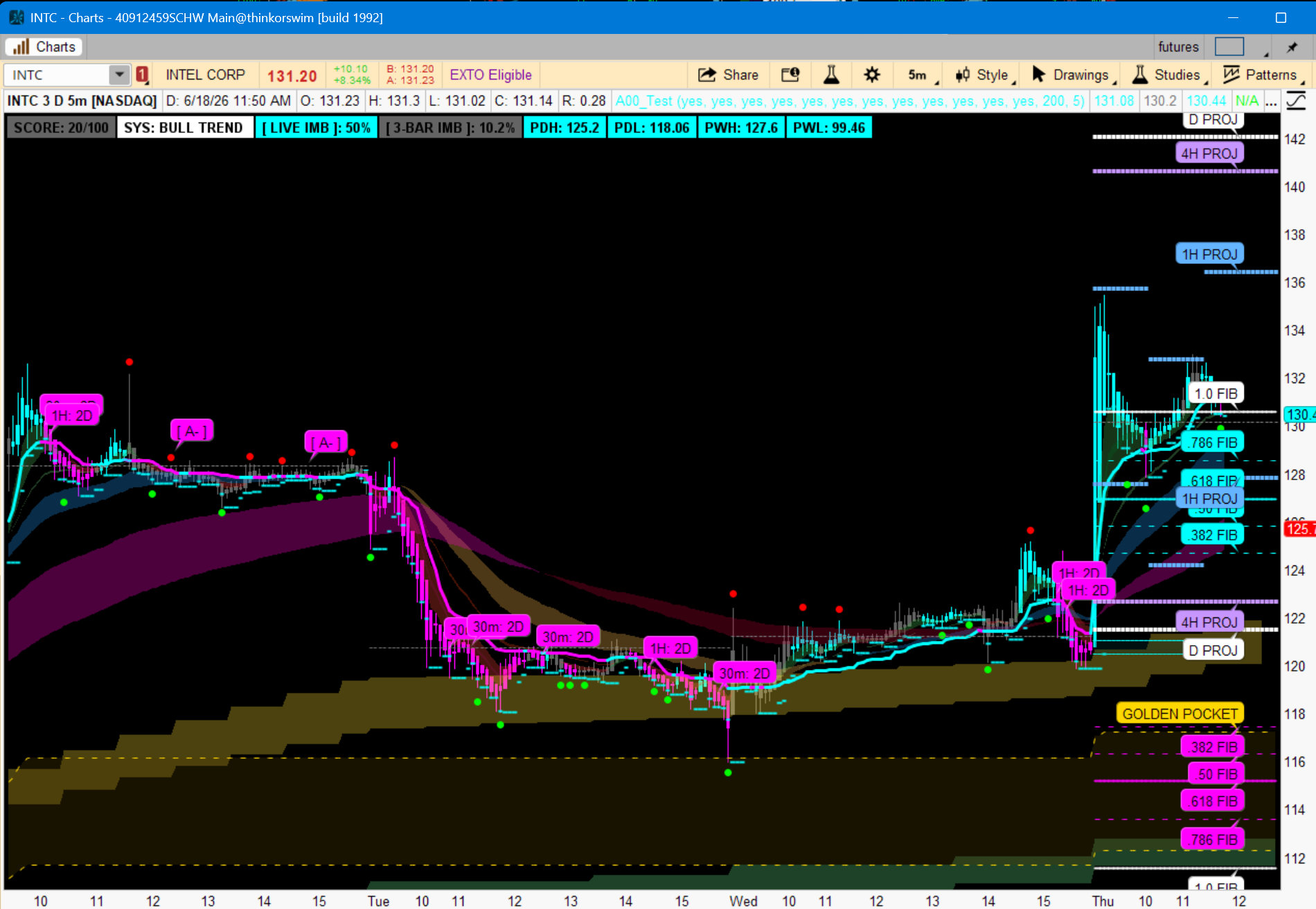Open the Drawings tool menu
This screenshot has height=909, width=1316.
tap(1073, 75)
